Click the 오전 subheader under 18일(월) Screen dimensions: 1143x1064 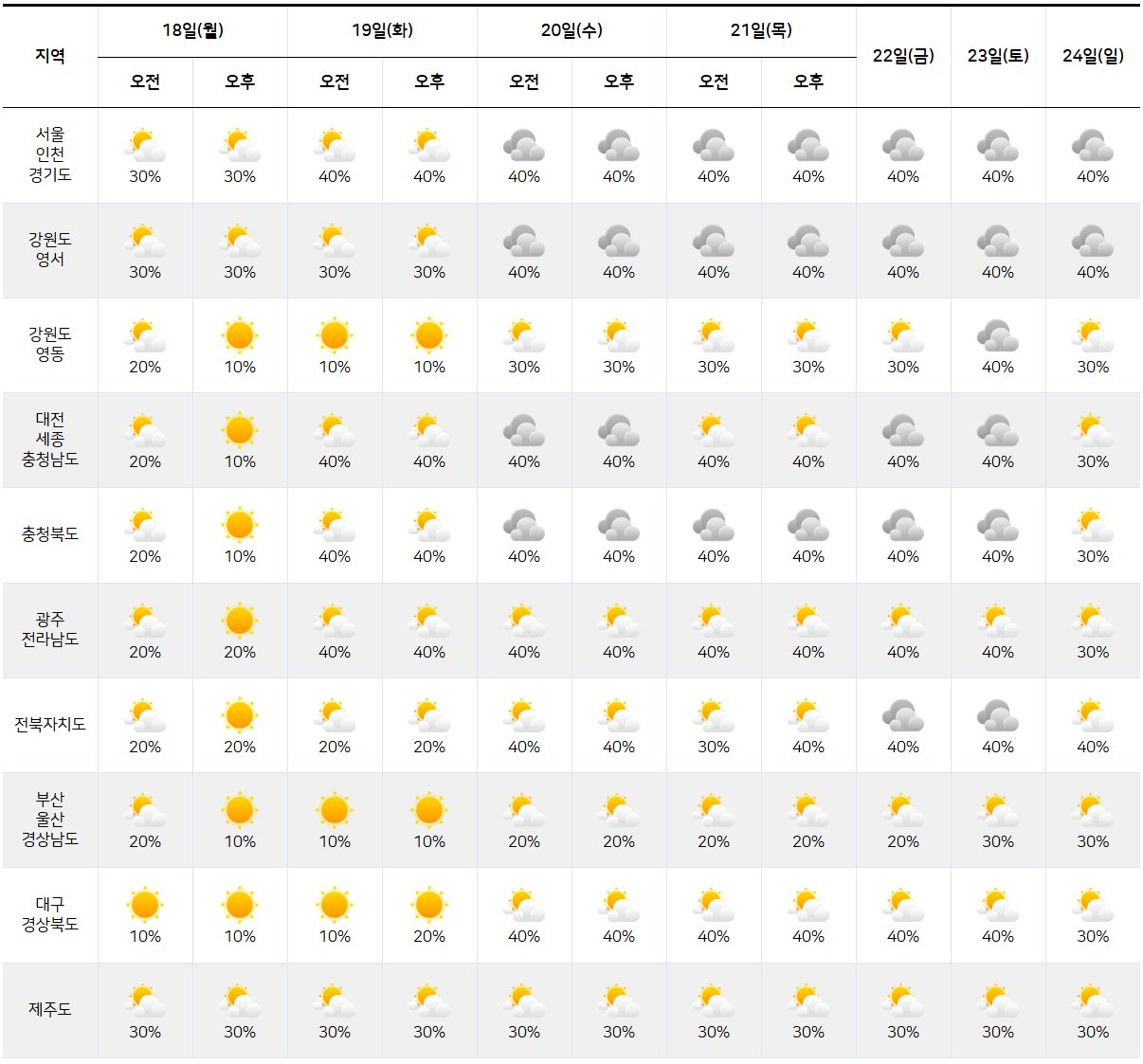145,81
